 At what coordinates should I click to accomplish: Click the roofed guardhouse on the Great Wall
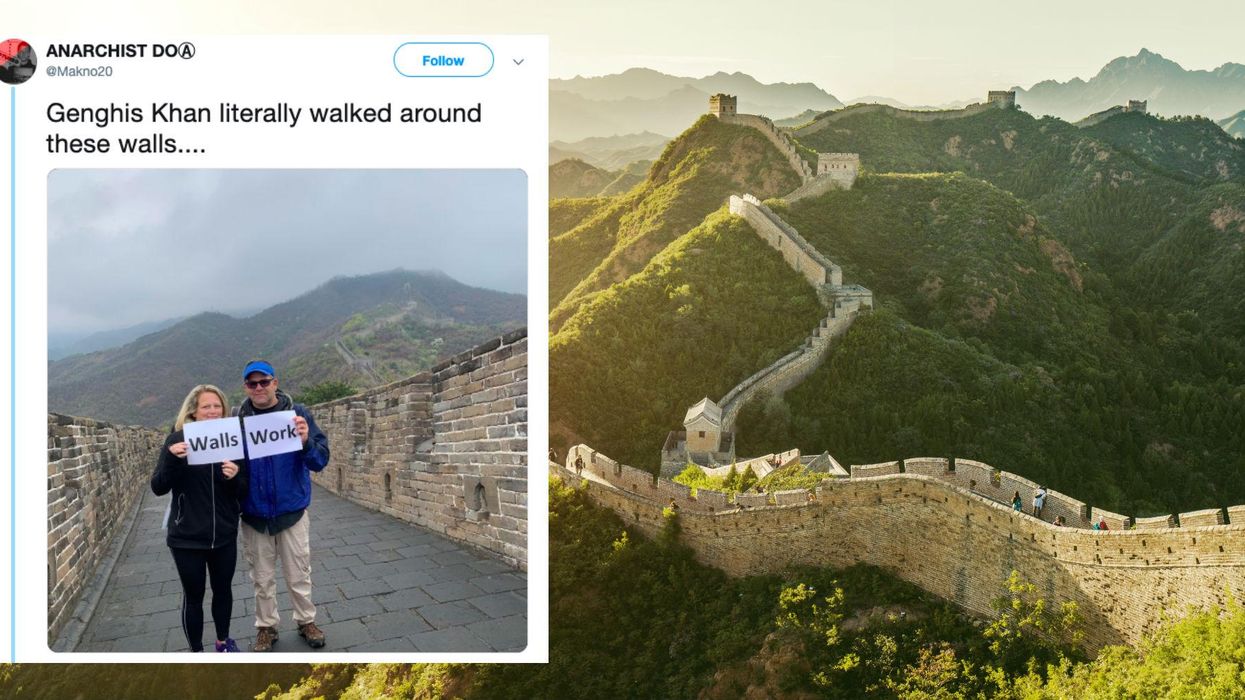pyautogui.click(x=703, y=424)
